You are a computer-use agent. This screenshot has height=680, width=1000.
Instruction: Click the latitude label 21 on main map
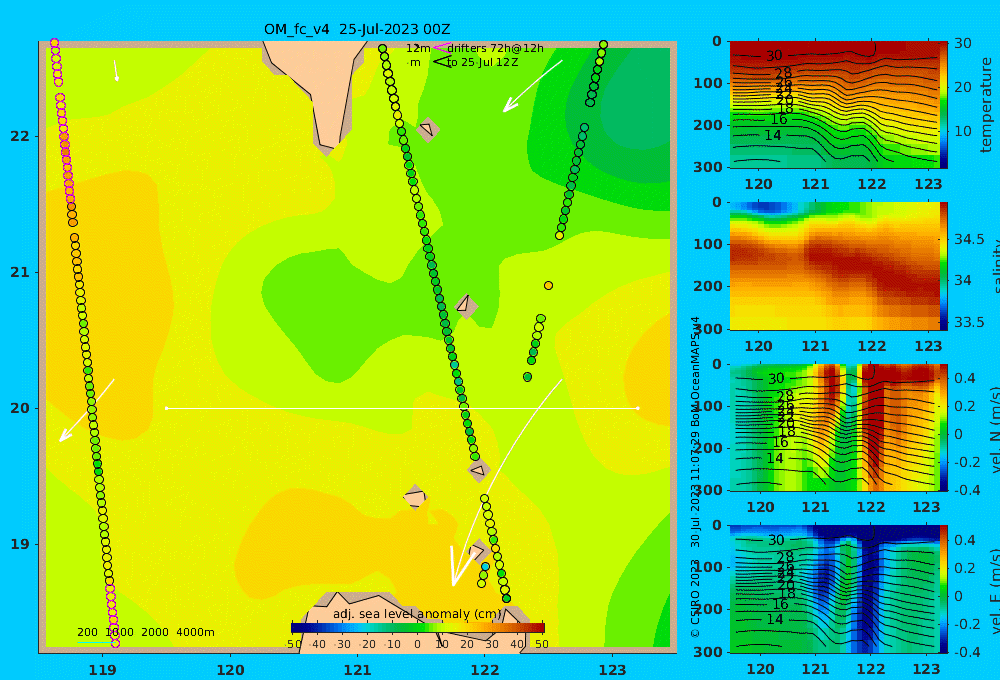pos(20,272)
